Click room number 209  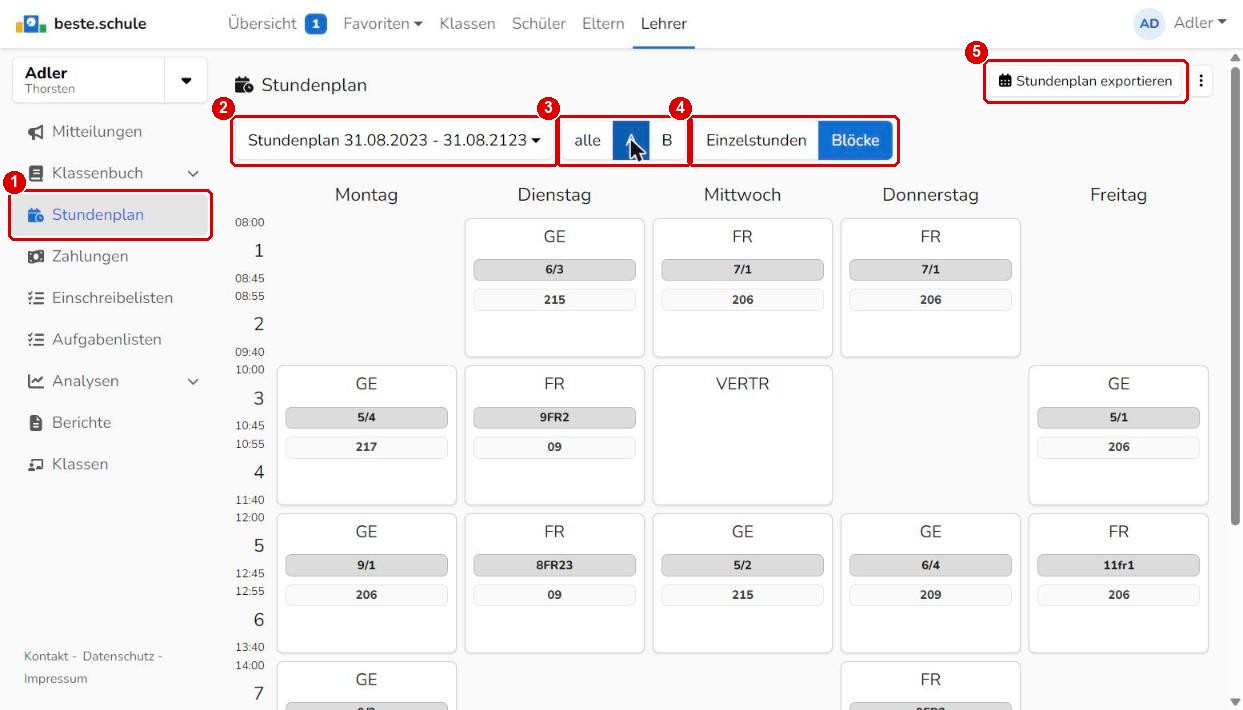coord(930,595)
